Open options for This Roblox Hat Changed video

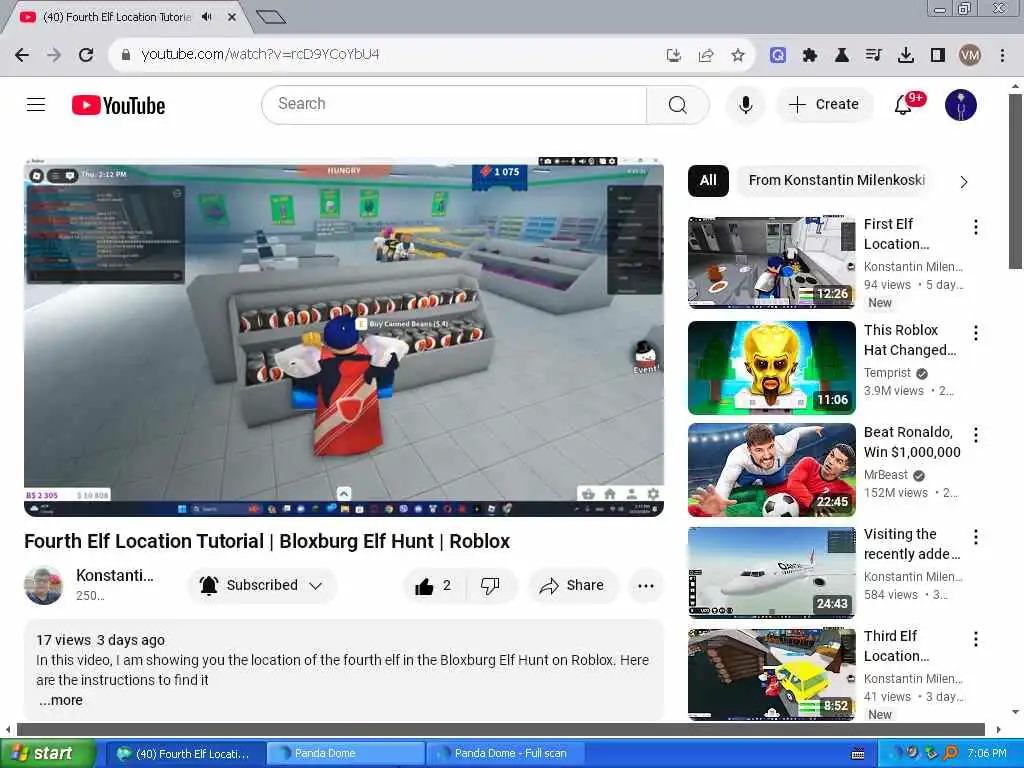point(976,333)
